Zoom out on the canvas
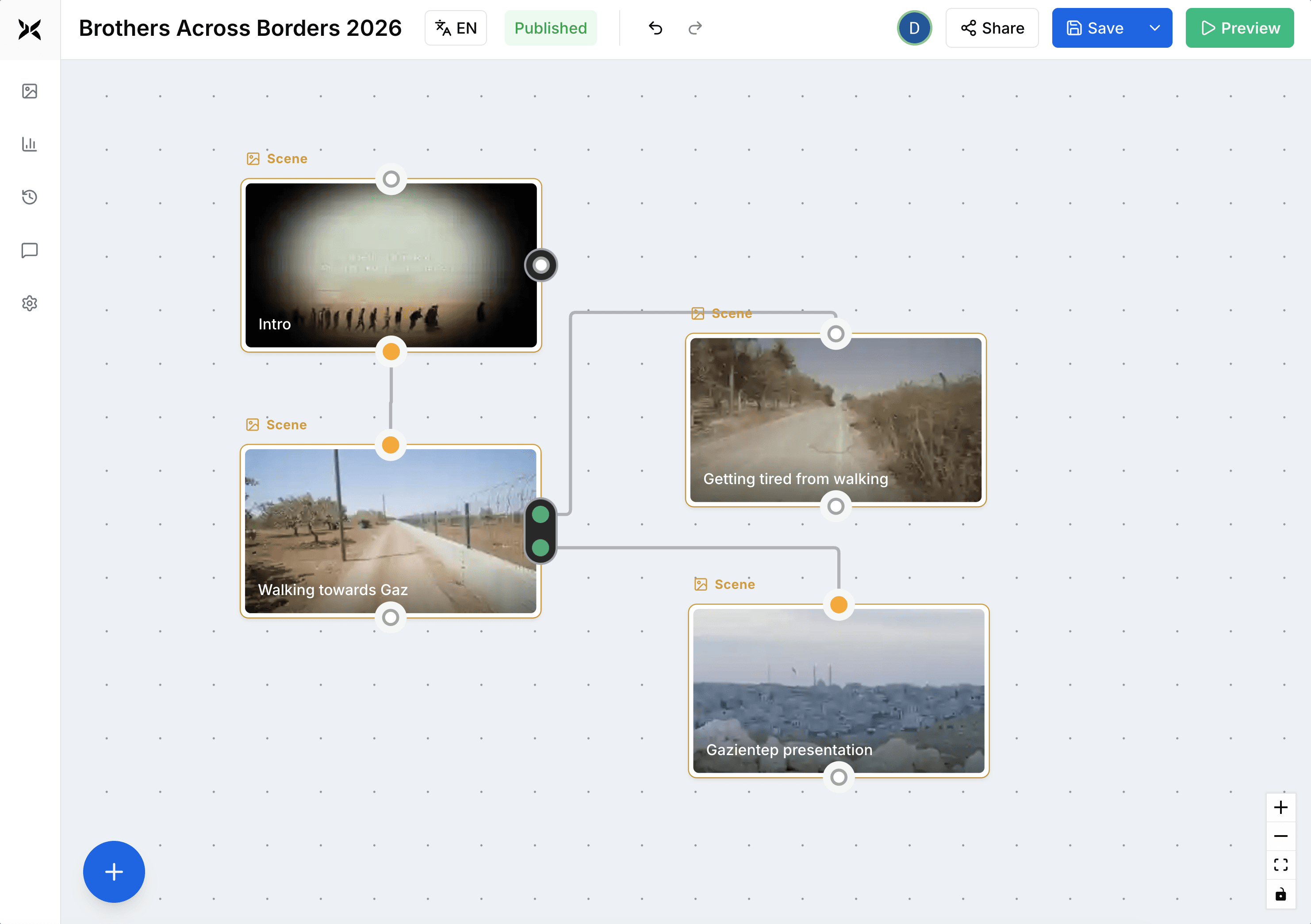Image resolution: width=1311 pixels, height=924 pixels. tap(1281, 836)
